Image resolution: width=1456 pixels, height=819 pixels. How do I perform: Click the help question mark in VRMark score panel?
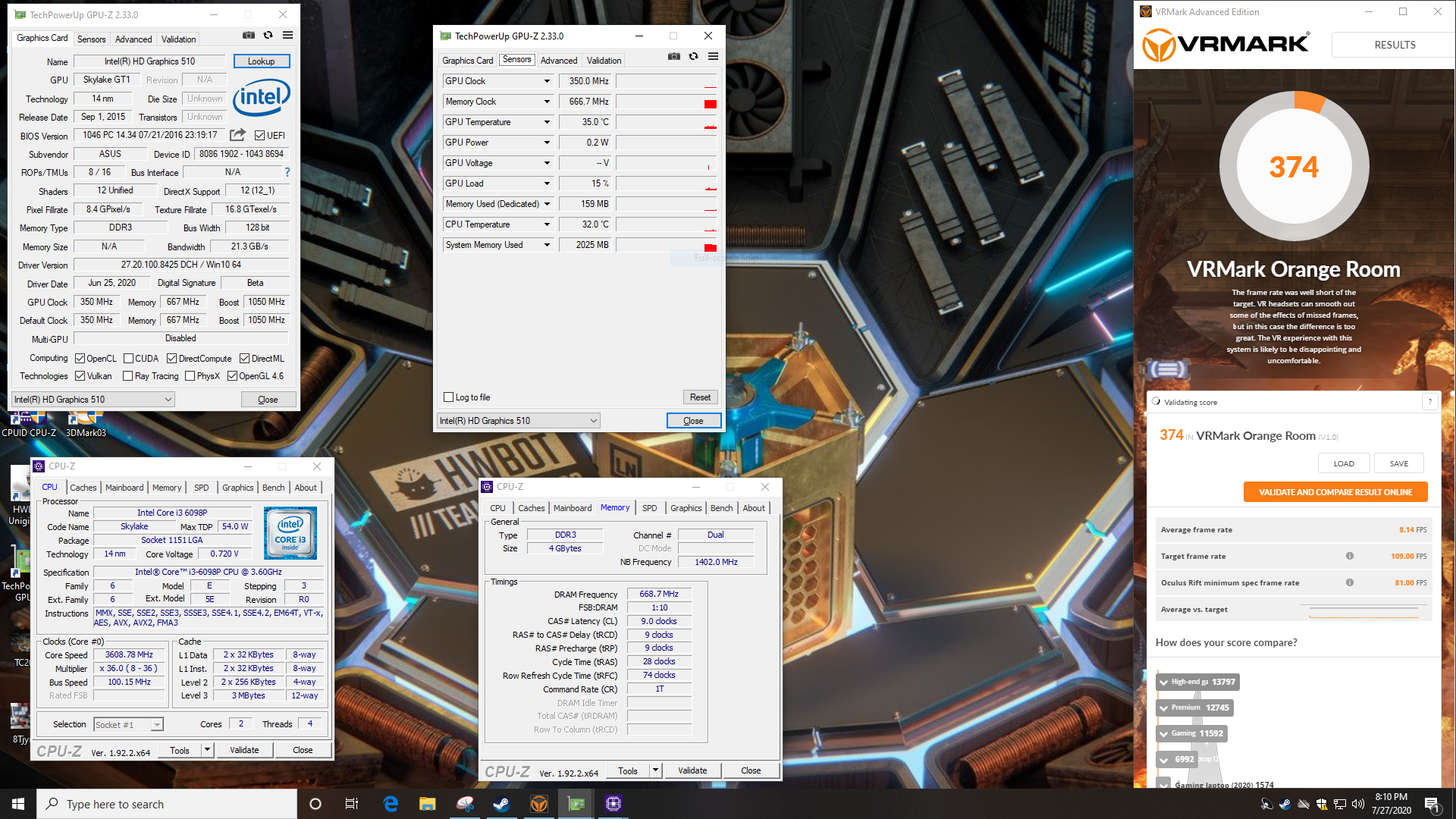[1430, 402]
